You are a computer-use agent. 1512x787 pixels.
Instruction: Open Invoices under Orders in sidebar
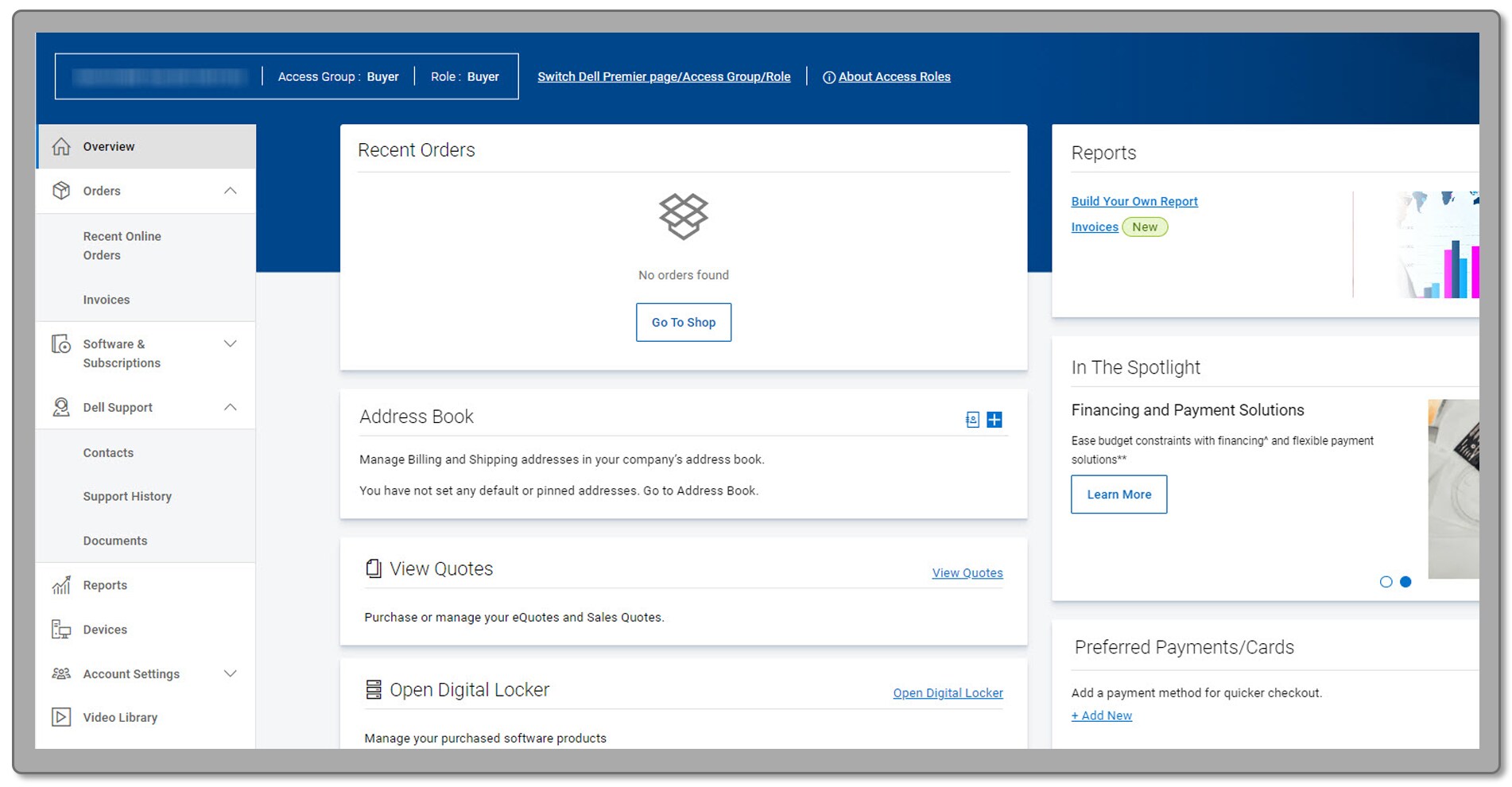tap(107, 300)
